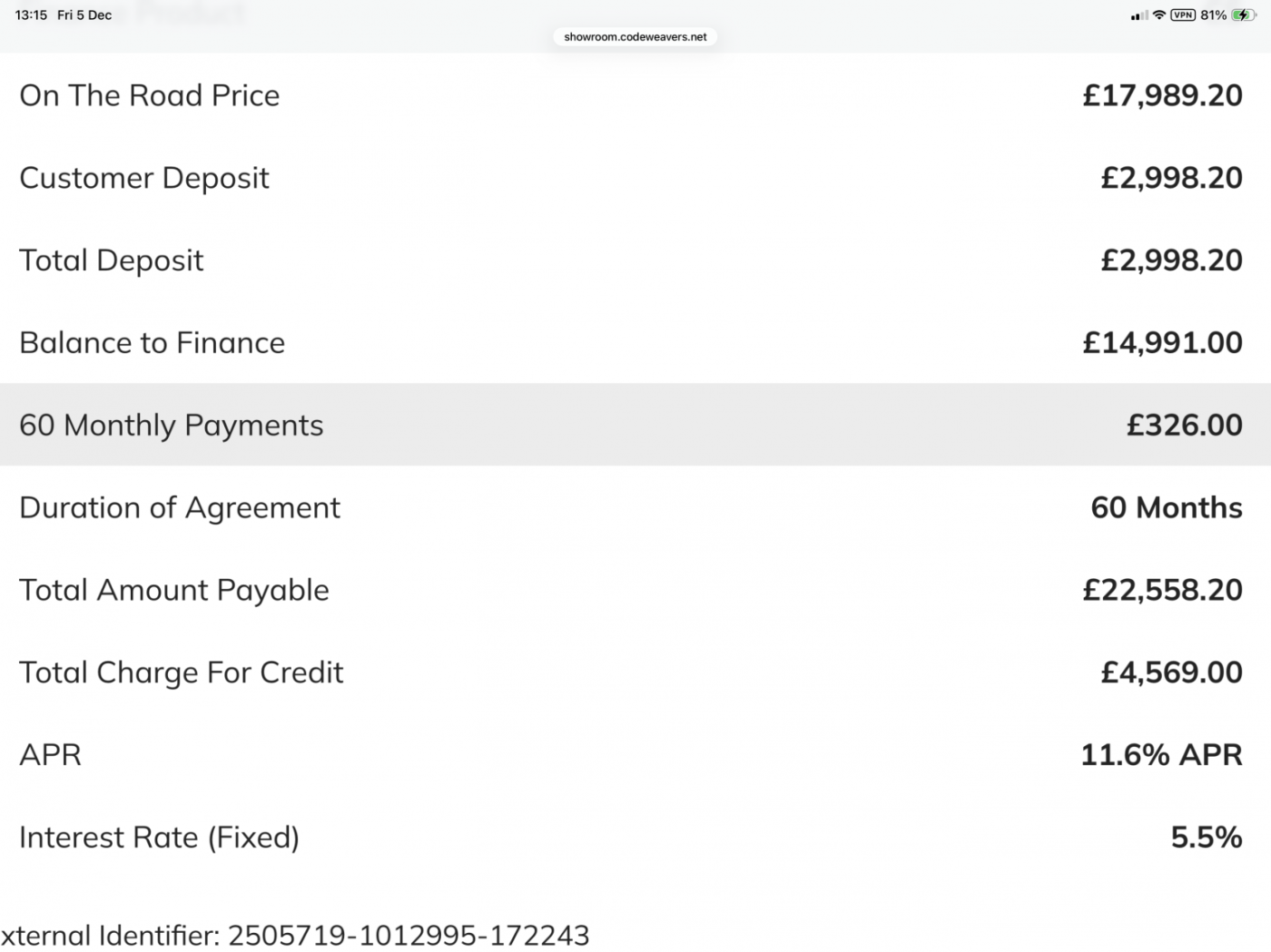Tap the Fri 5 Dec date
The image size is (1271, 952).
[84, 15]
